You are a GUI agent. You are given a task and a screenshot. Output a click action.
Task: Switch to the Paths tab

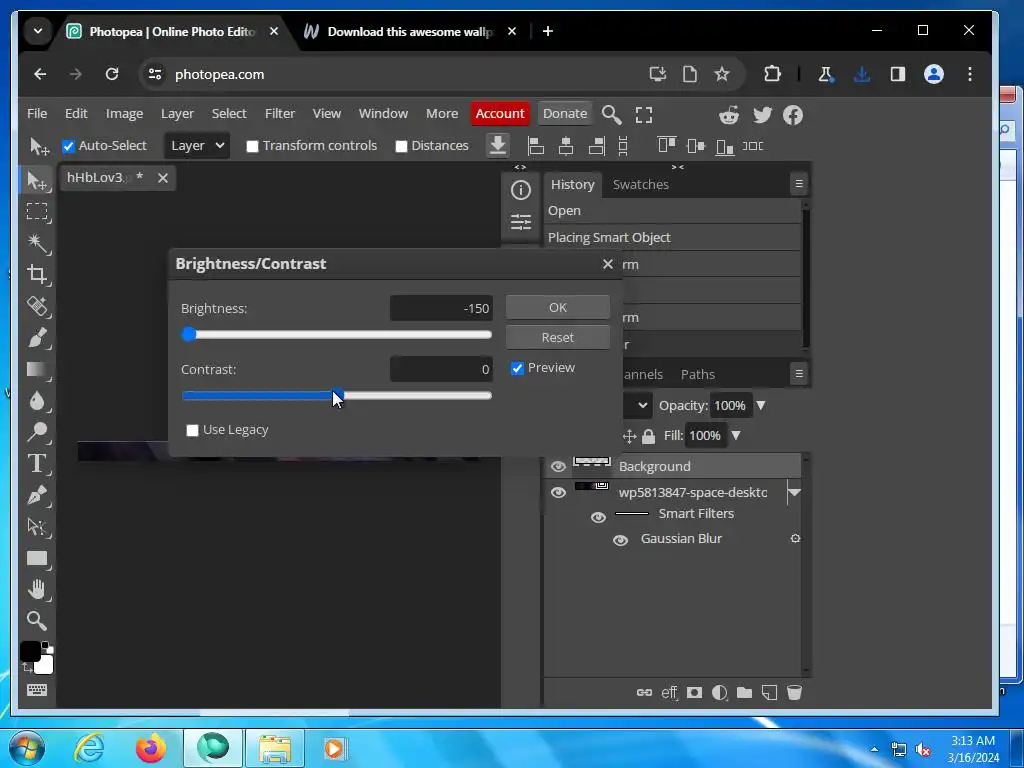click(x=697, y=374)
